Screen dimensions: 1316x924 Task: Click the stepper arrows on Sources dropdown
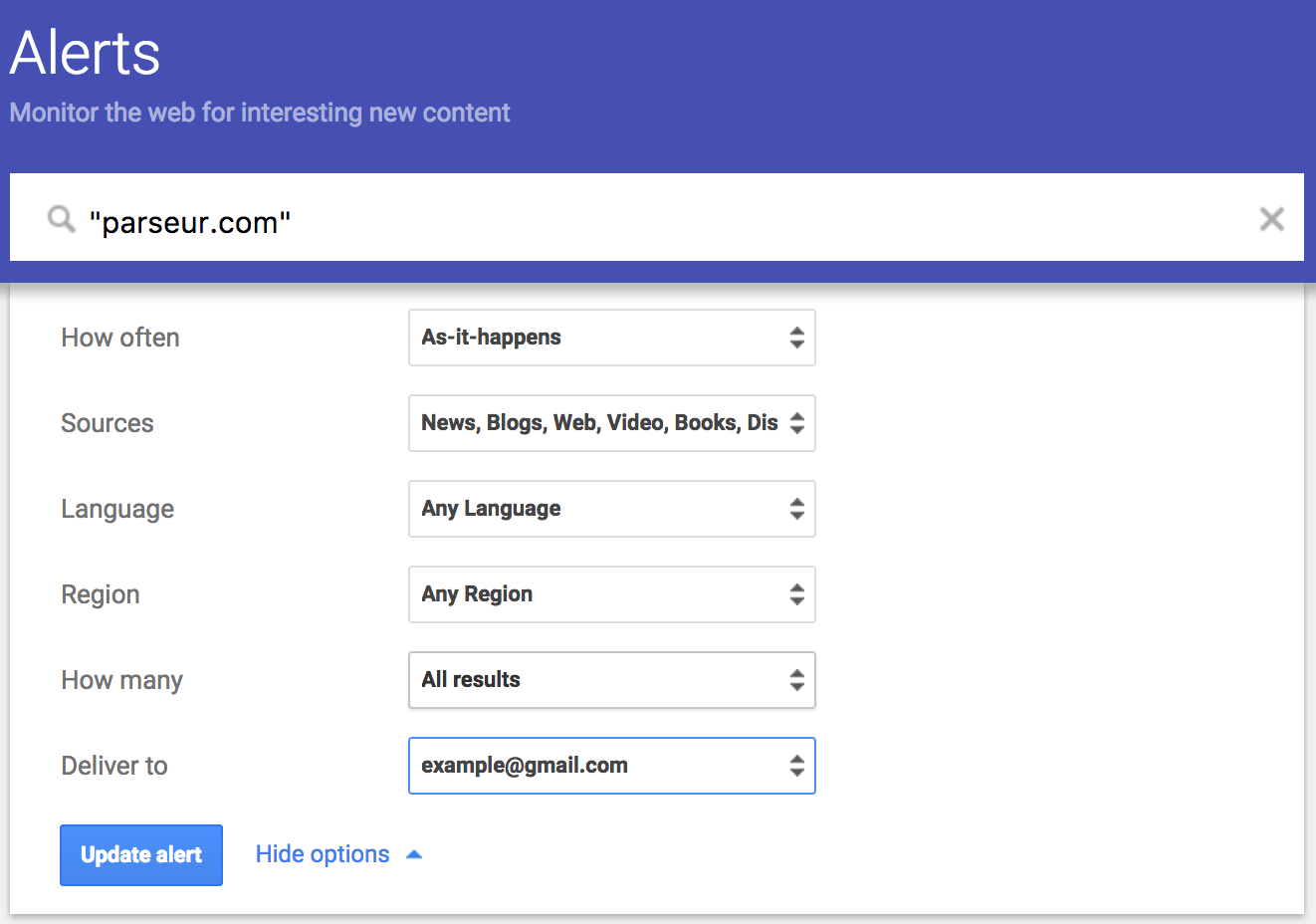(x=796, y=423)
